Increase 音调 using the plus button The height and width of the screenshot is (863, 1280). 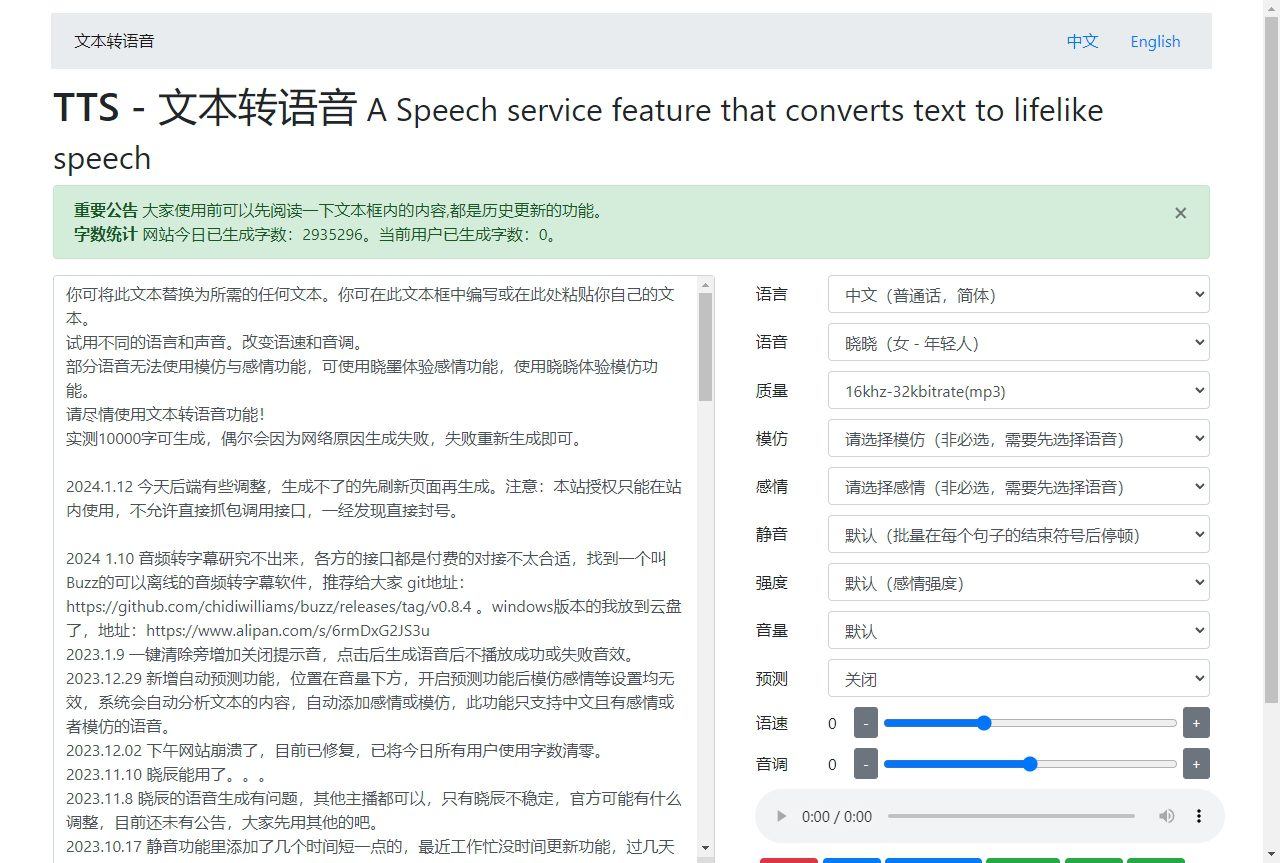click(1196, 763)
